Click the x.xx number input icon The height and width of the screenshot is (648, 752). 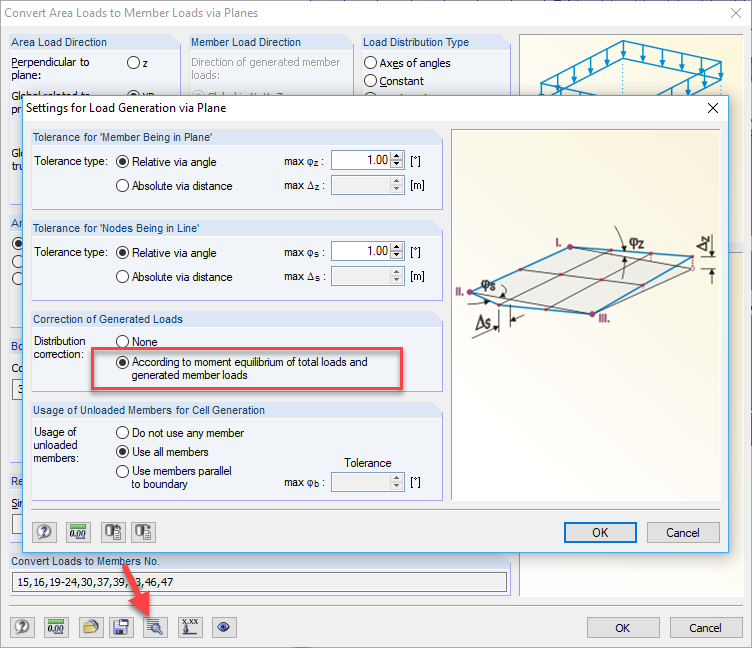(190, 627)
